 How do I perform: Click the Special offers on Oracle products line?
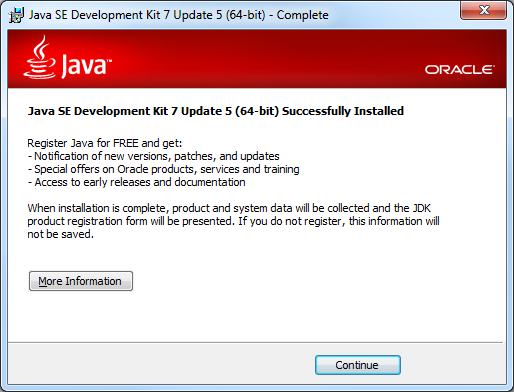pos(163,169)
